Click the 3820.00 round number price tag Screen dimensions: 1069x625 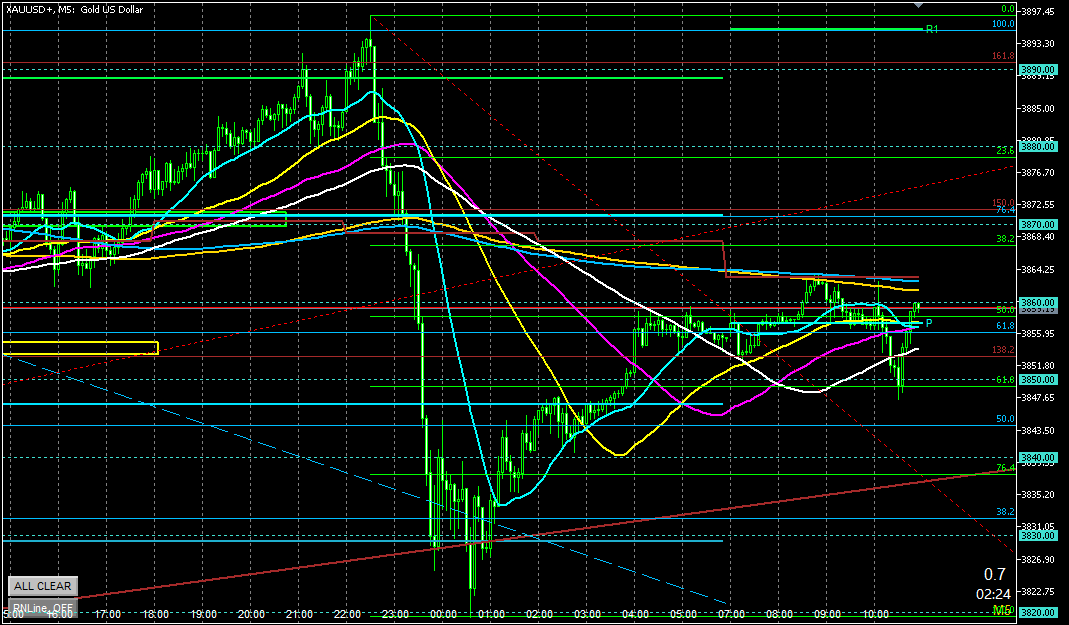coord(1038,613)
